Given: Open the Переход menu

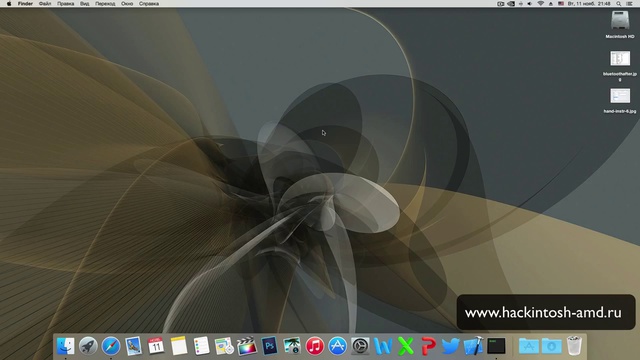Looking at the screenshot, I should coord(105,4).
